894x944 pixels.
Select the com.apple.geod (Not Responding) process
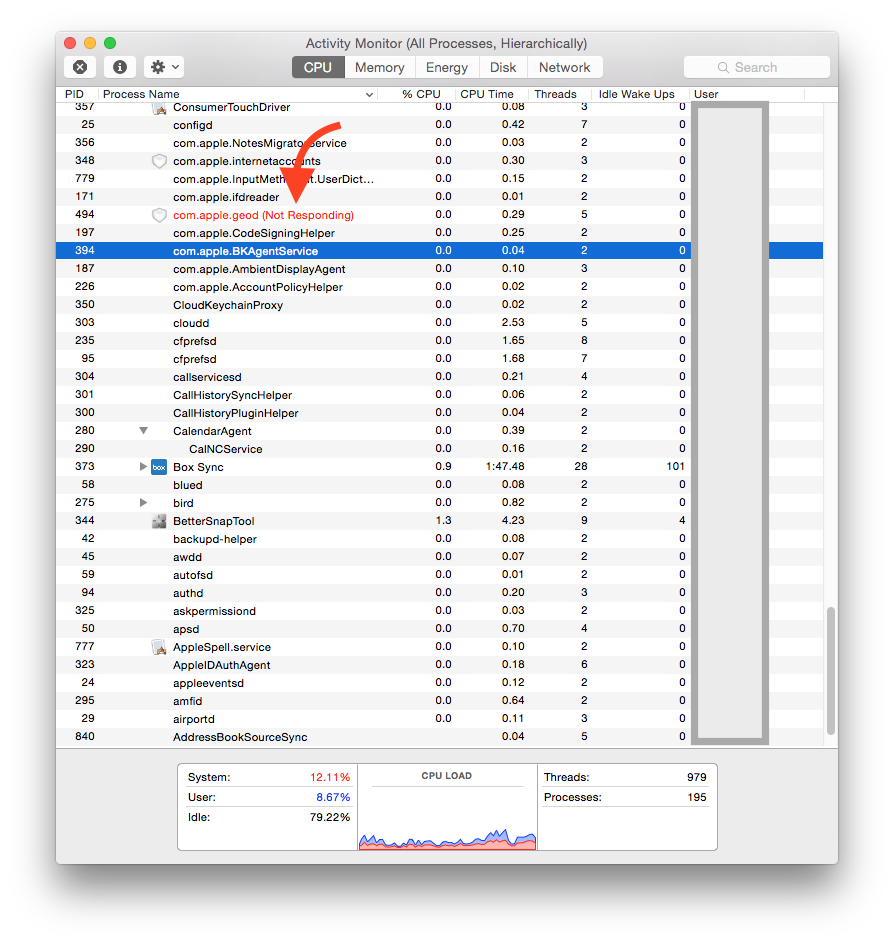439,215
